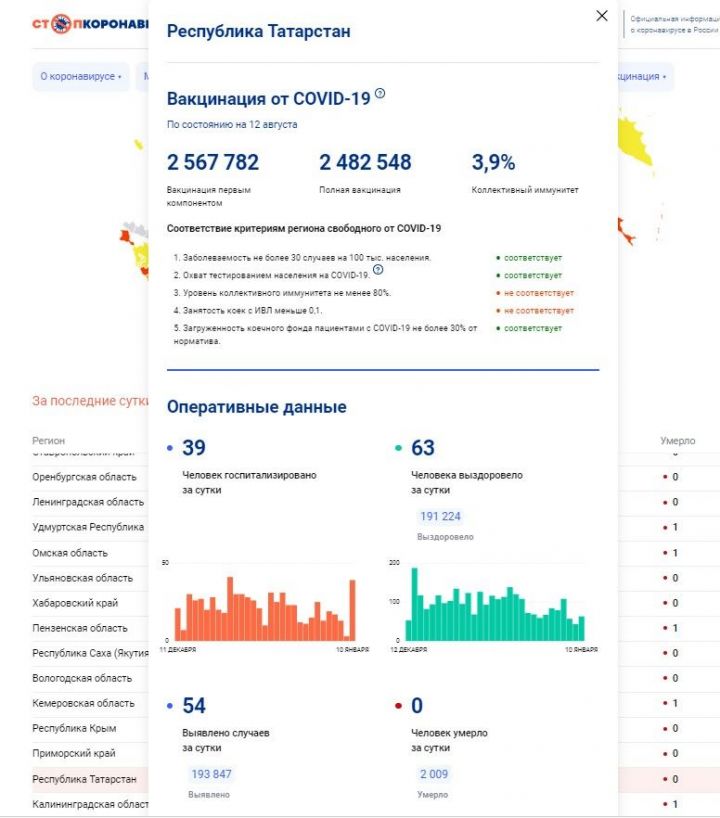Screen dimensions: 720x818
Task: Open the О коронавирусе menu
Action: [81, 76]
